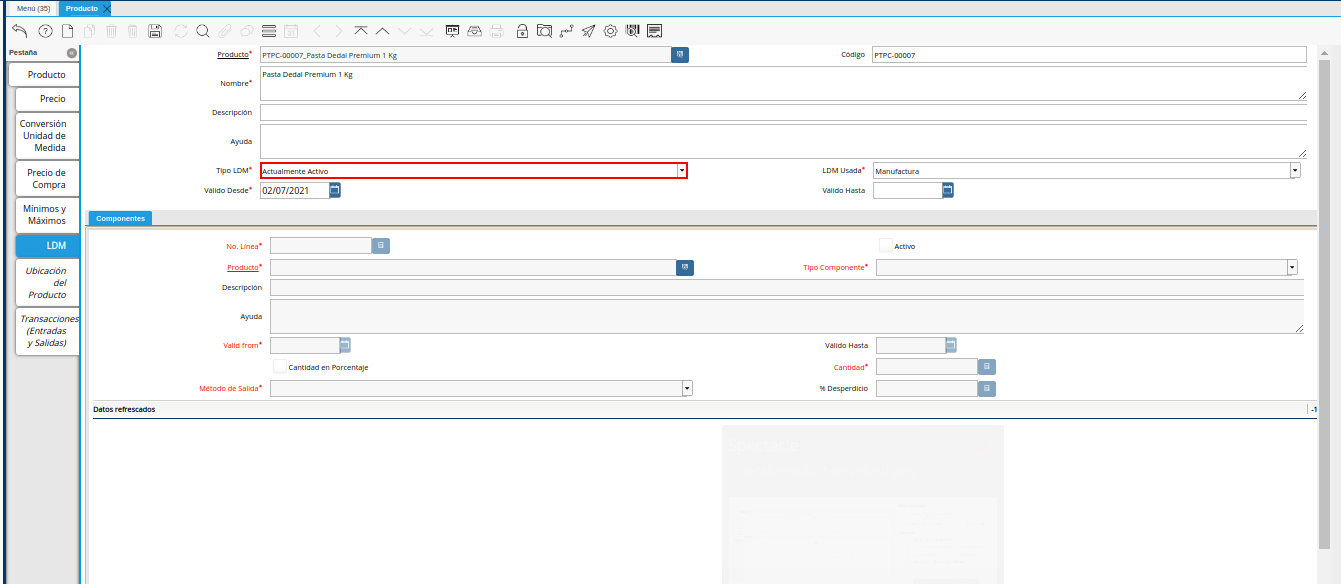Open the Chat bubble icon
Viewport: 1341px width, 584px height.
point(246,31)
